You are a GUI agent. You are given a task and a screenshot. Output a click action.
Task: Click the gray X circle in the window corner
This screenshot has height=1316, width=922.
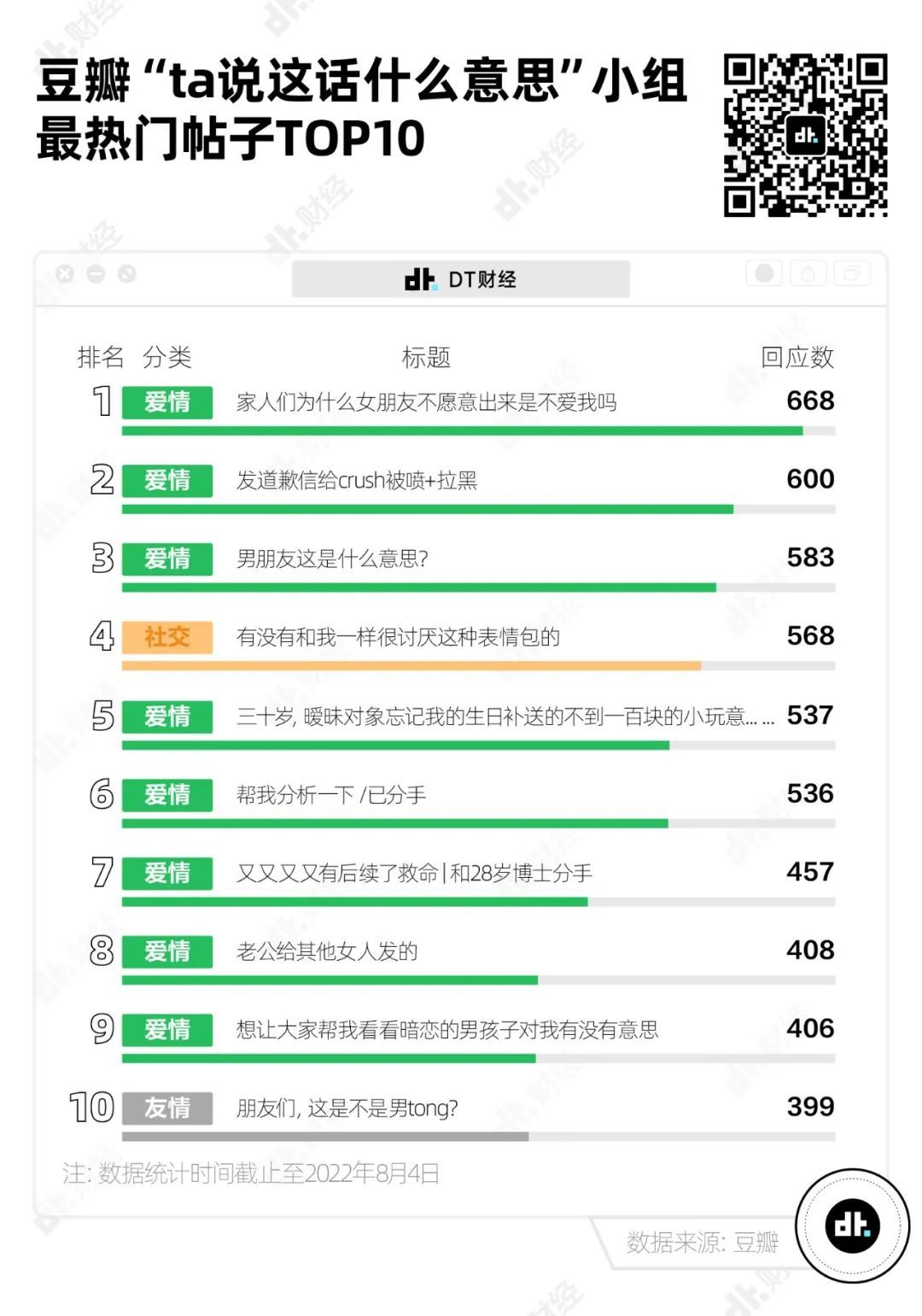(x=65, y=274)
